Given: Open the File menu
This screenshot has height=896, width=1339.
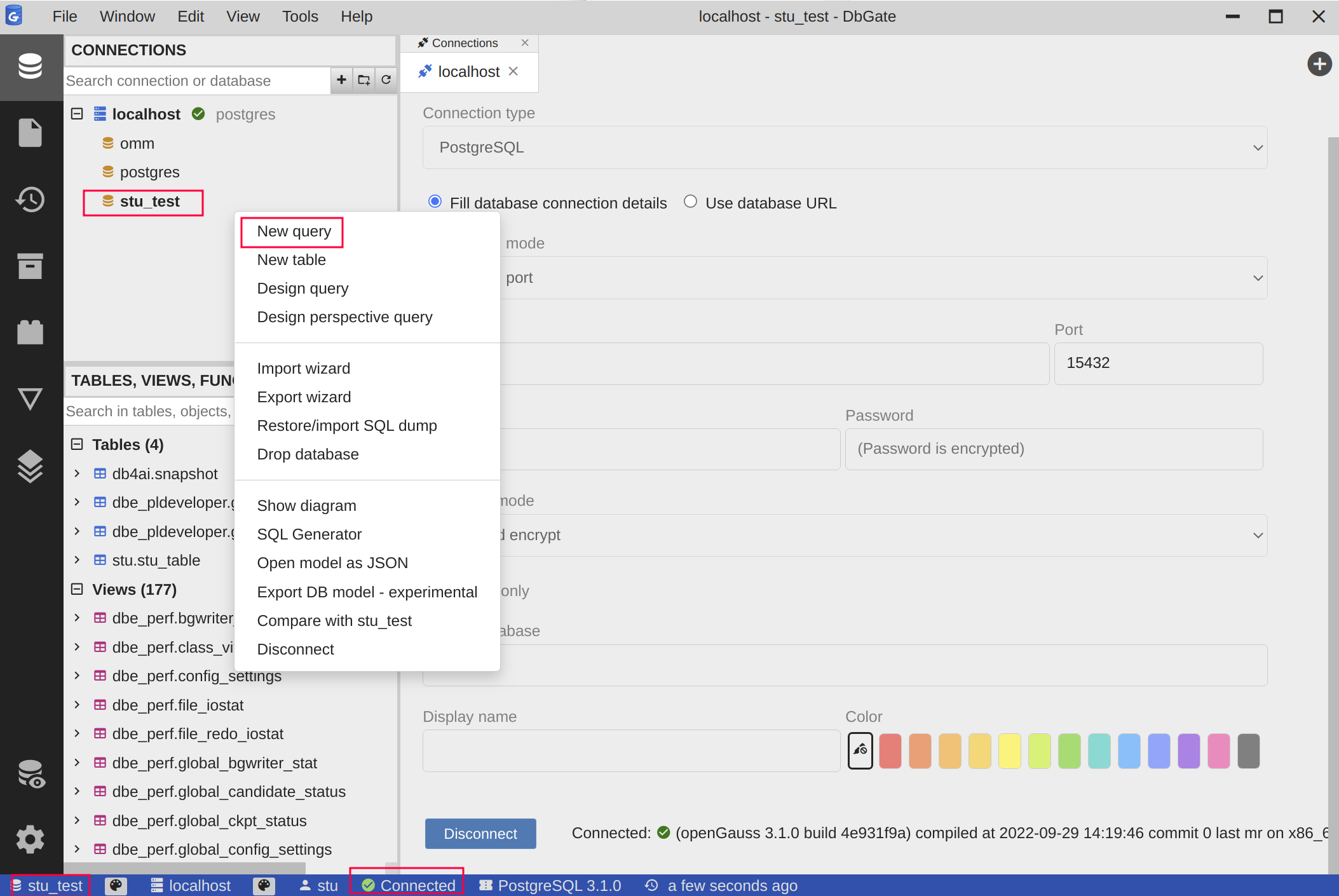Looking at the screenshot, I should 65,17.
